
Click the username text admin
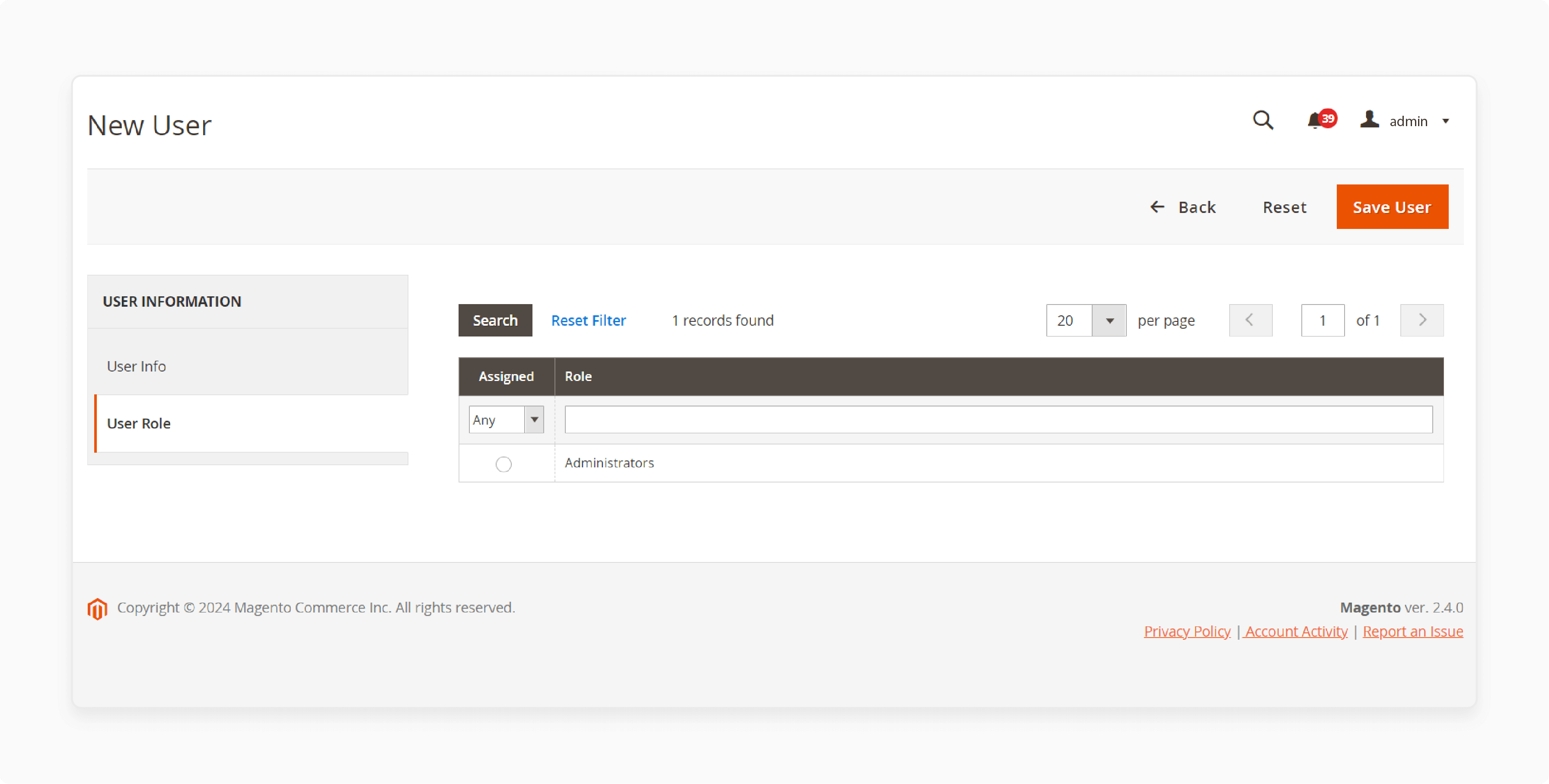click(x=1408, y=121)
